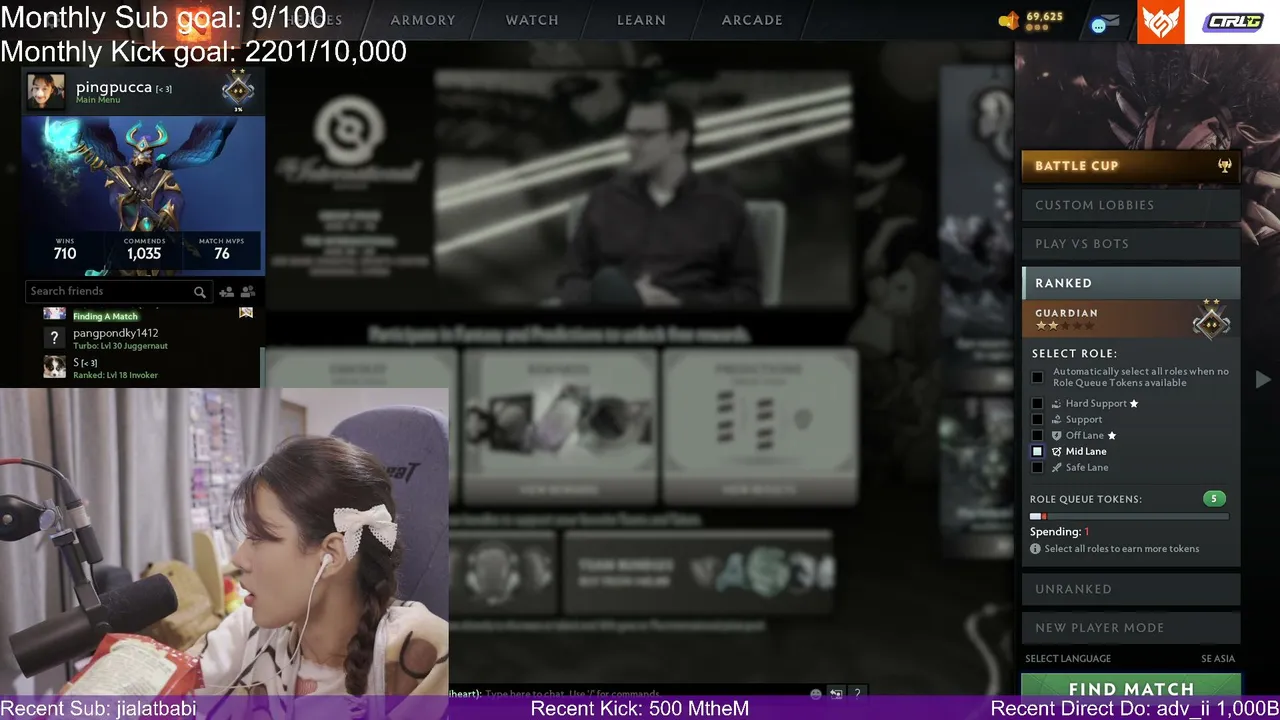Viewport: 1280px width, 720px height.
Task: Expand the Custom Lobbies section
Action: [x=1131, y=205]
